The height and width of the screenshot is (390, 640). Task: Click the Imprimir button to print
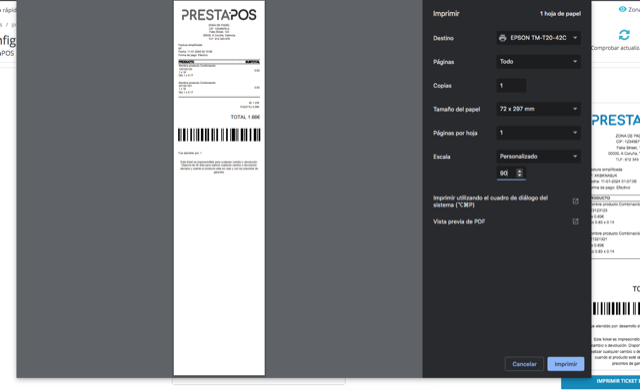coord(566,364)
